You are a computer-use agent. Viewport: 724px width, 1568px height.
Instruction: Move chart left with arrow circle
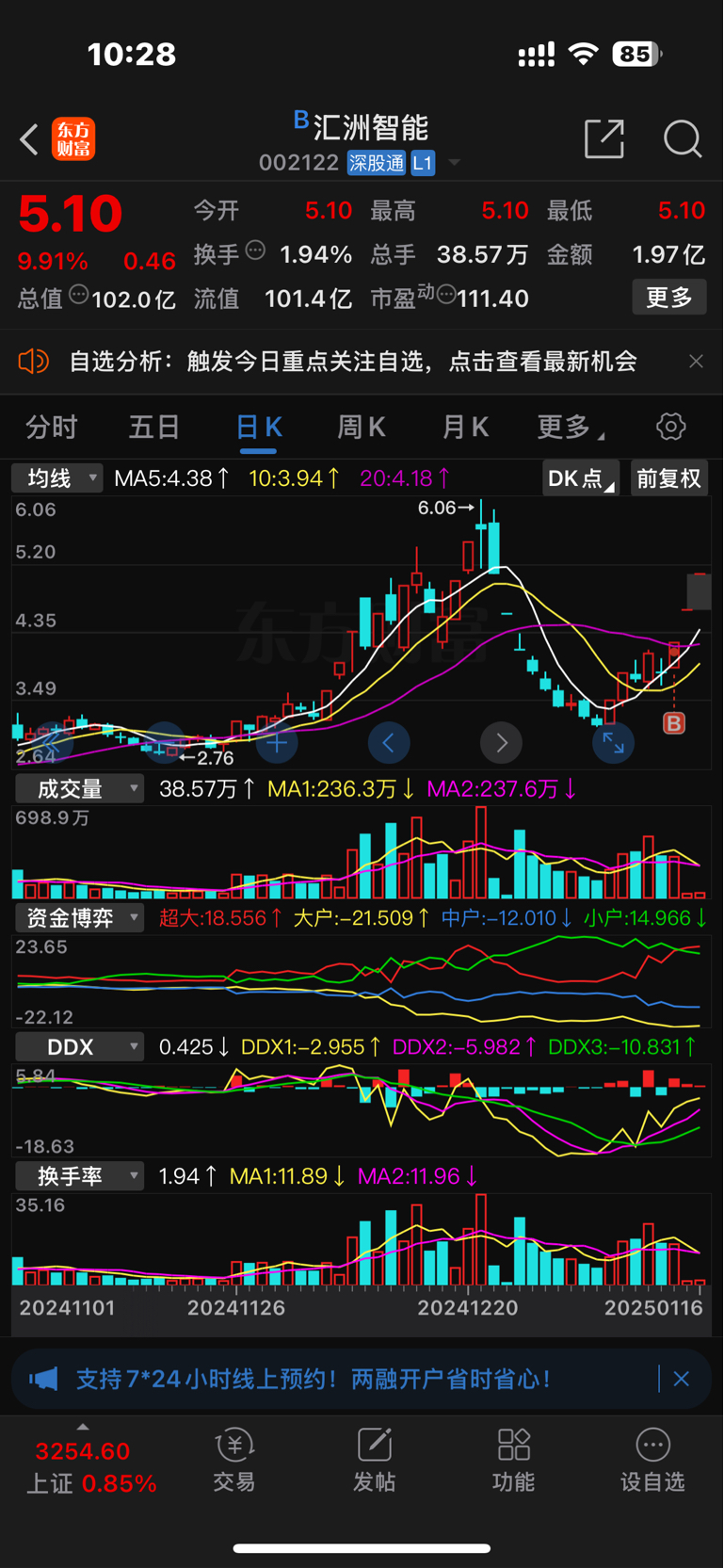389,743
